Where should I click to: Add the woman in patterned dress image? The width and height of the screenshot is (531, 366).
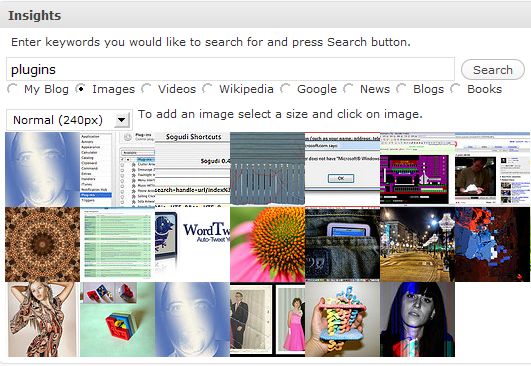[x=42, y=319]
